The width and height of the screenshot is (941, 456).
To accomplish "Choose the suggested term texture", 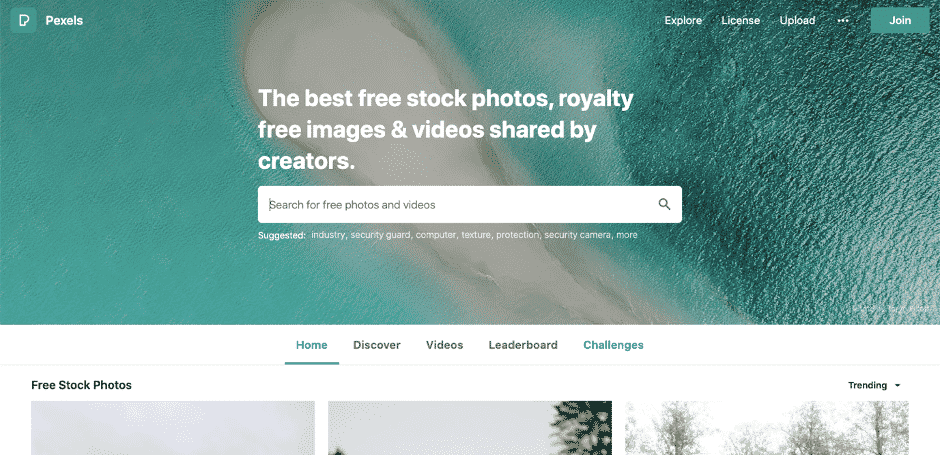I will [476, 235].
